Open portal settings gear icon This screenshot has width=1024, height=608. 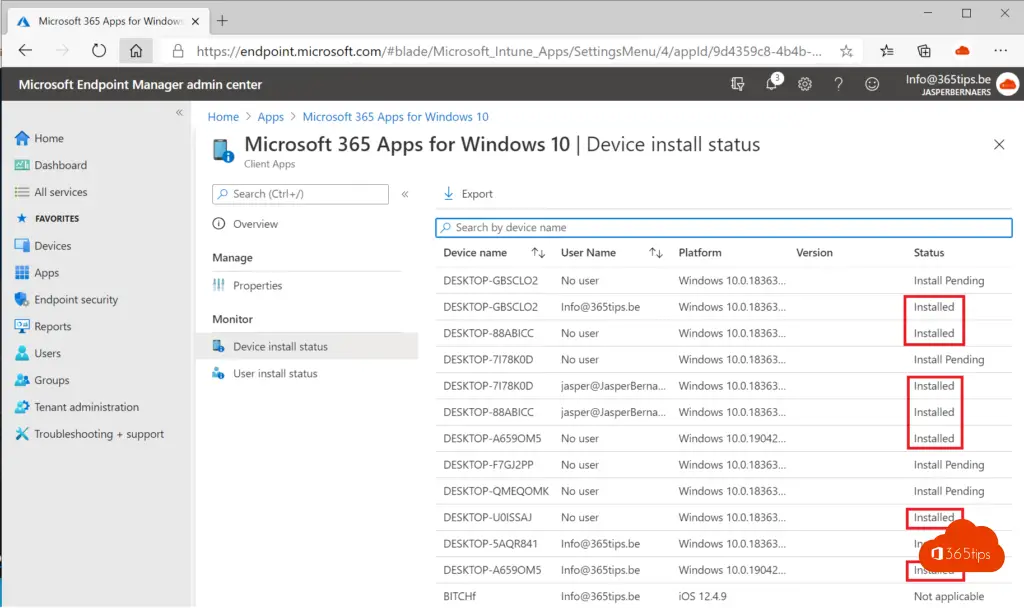(805, 84)
